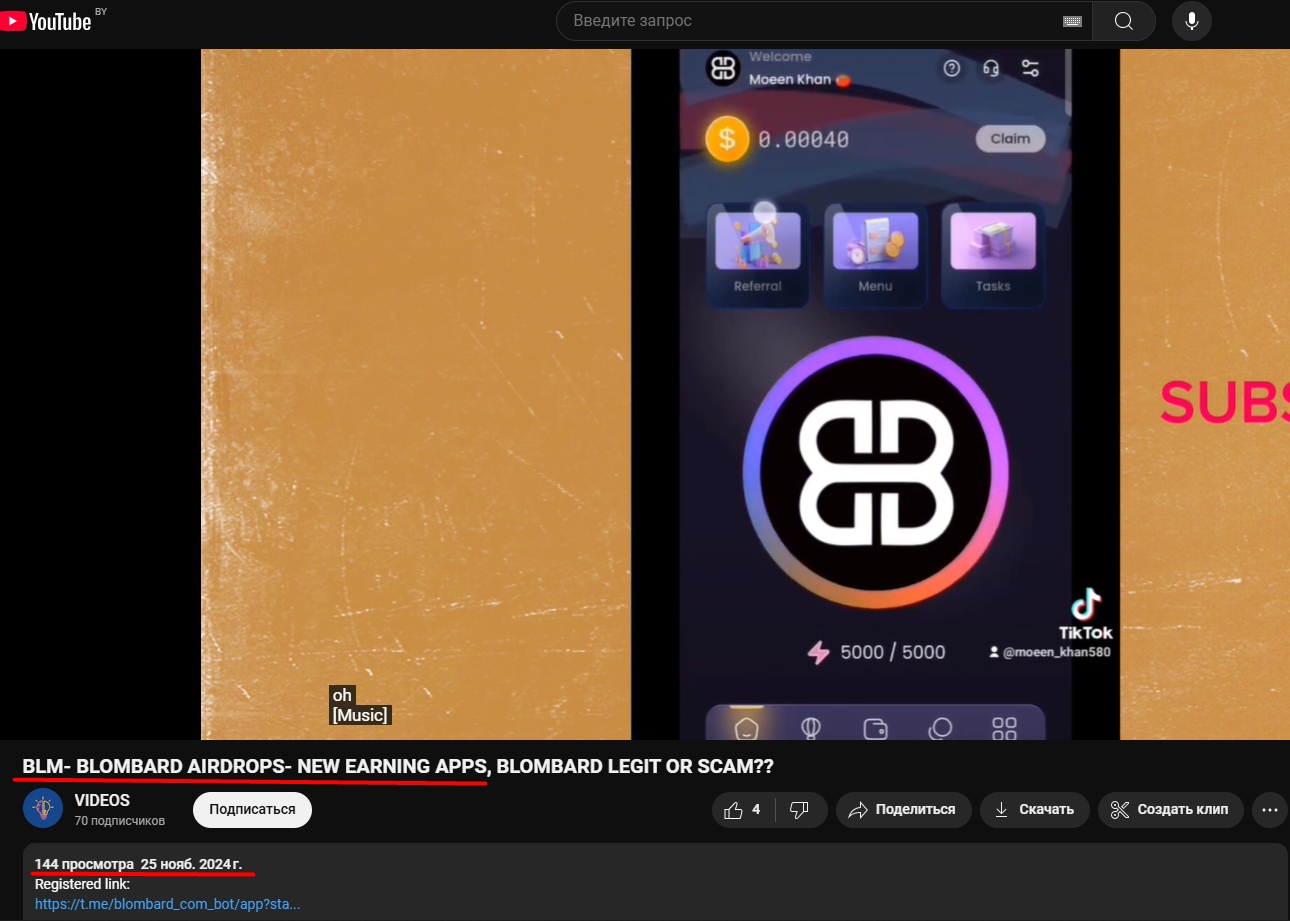Click the pink lightning energy icon
1290x921 pixels.
[819, 652]
